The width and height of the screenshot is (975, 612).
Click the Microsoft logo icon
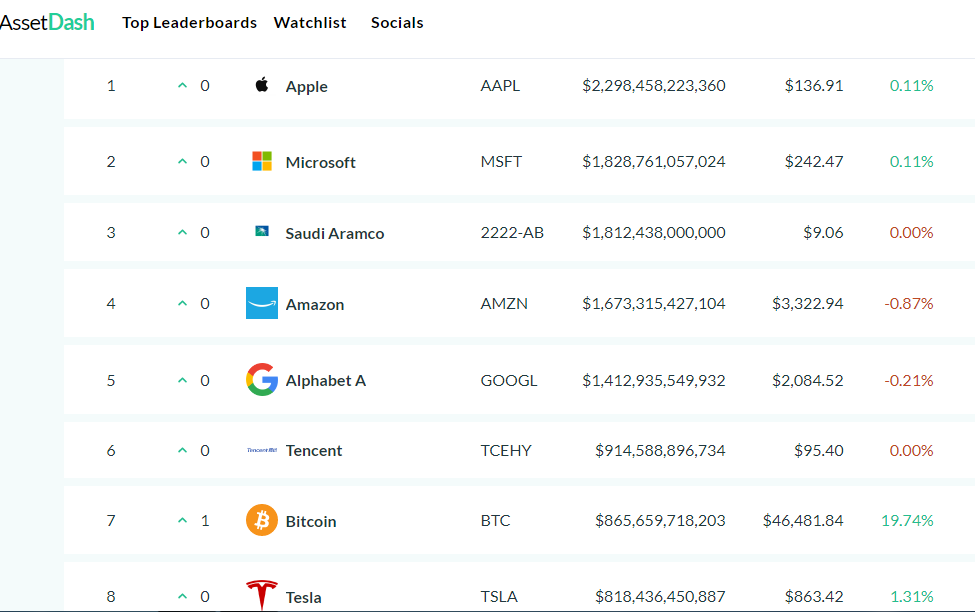[262, 161]
